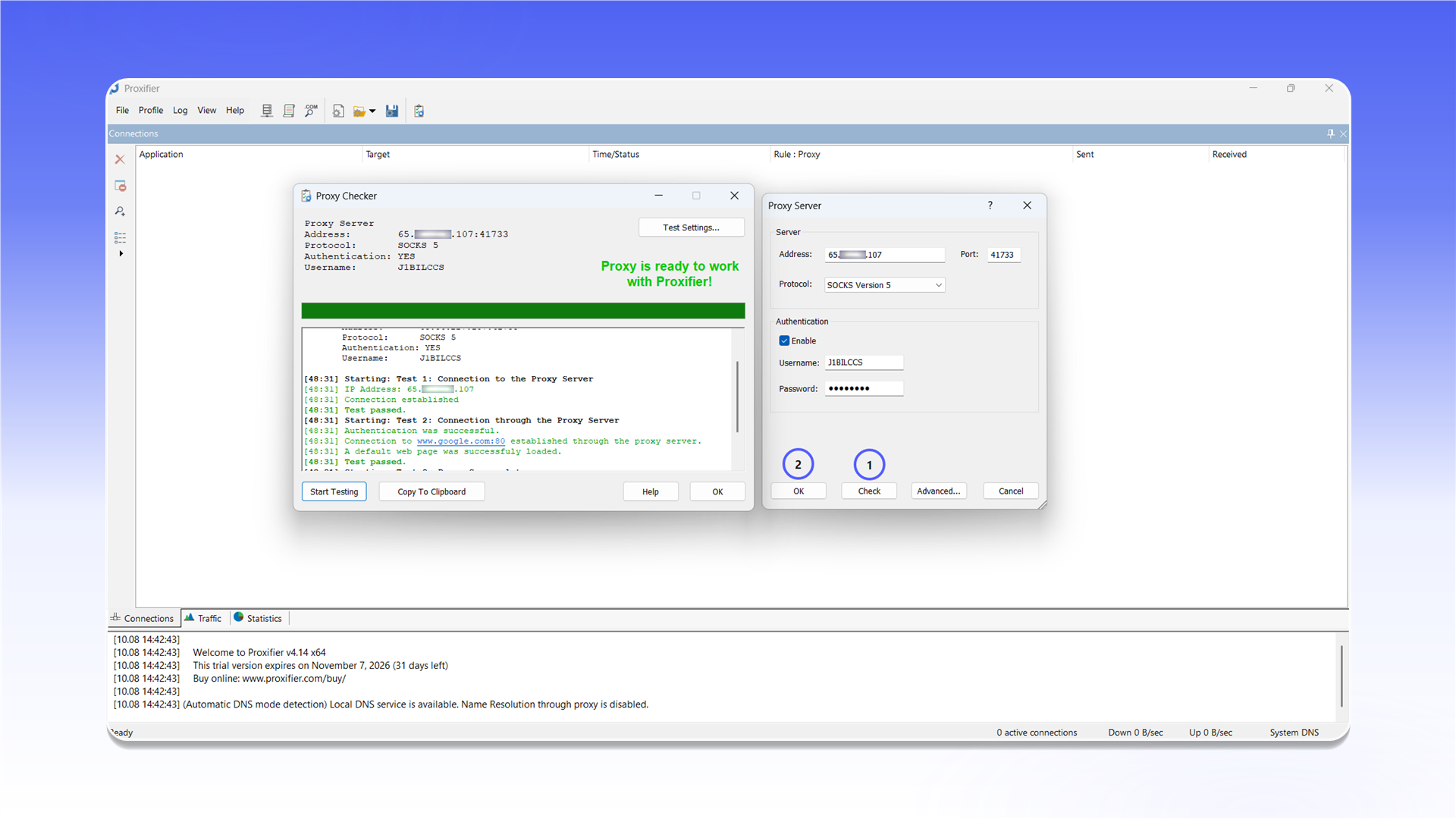Open Name Resolution (.COM) toolbar icon
The image size is (1456, 819).
[311, 111]
